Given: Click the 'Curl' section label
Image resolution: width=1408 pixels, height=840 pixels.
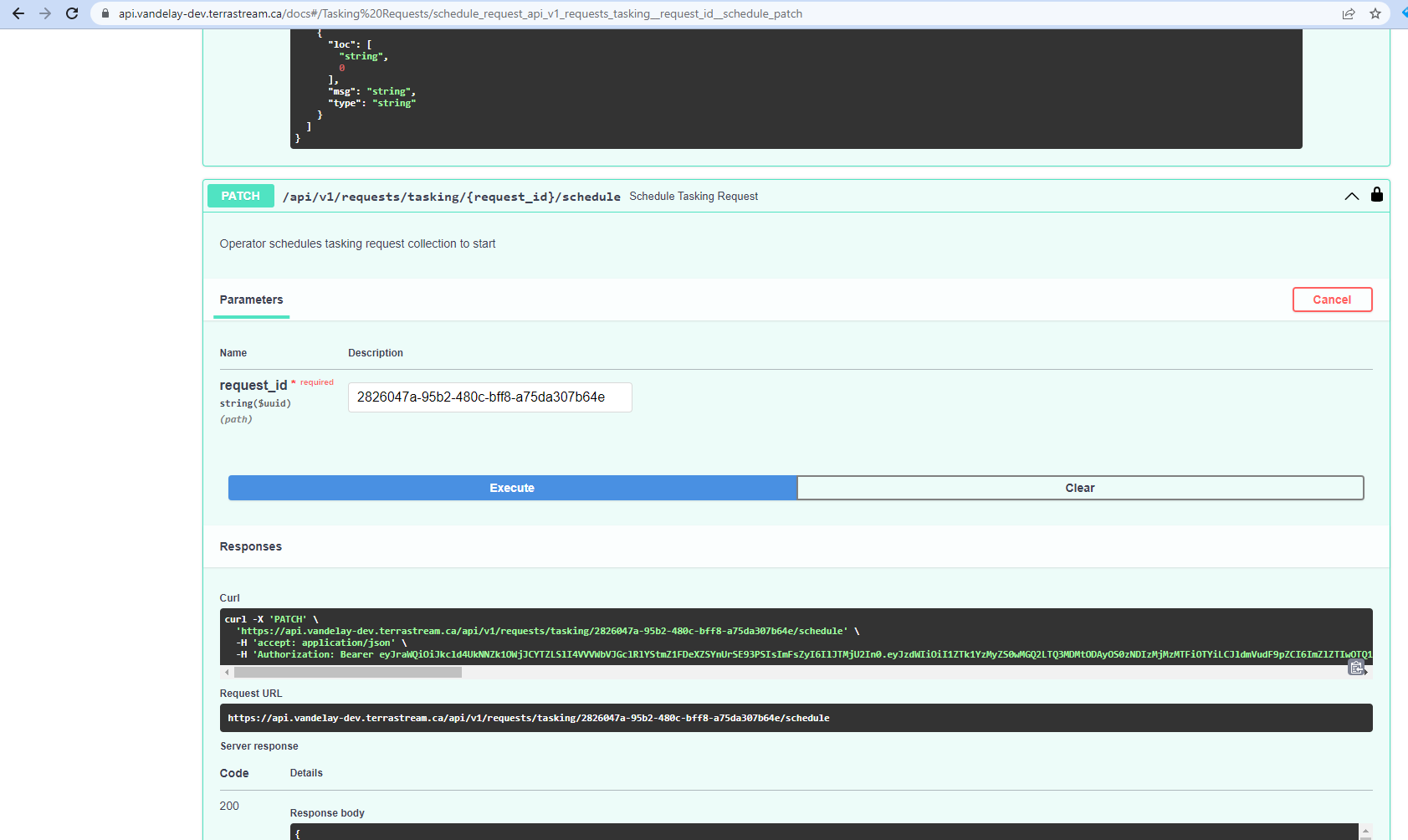Looking at the screenshot, I should pos(229,598).
